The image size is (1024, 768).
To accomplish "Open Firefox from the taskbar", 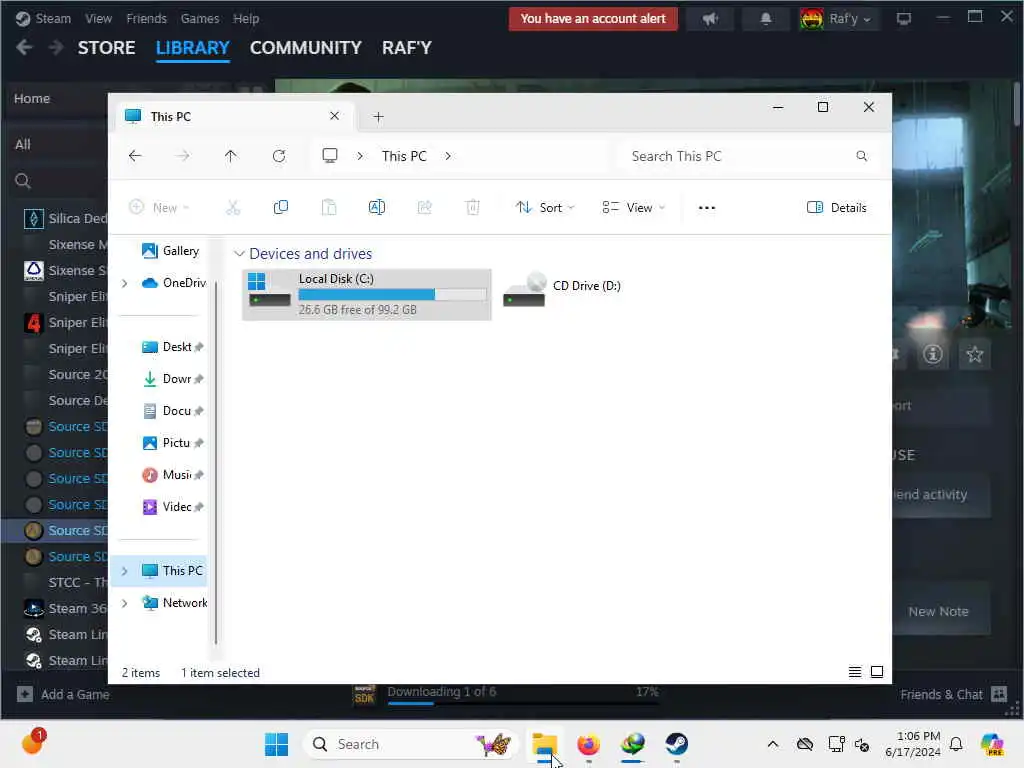I will click(588, 744).
